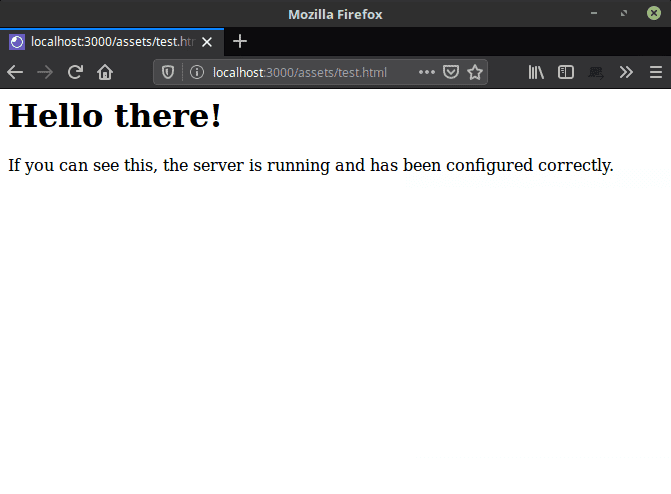Open the Firefox hamburger menu
This screenshot has height=494, width=671.
(x=656, y=72)
